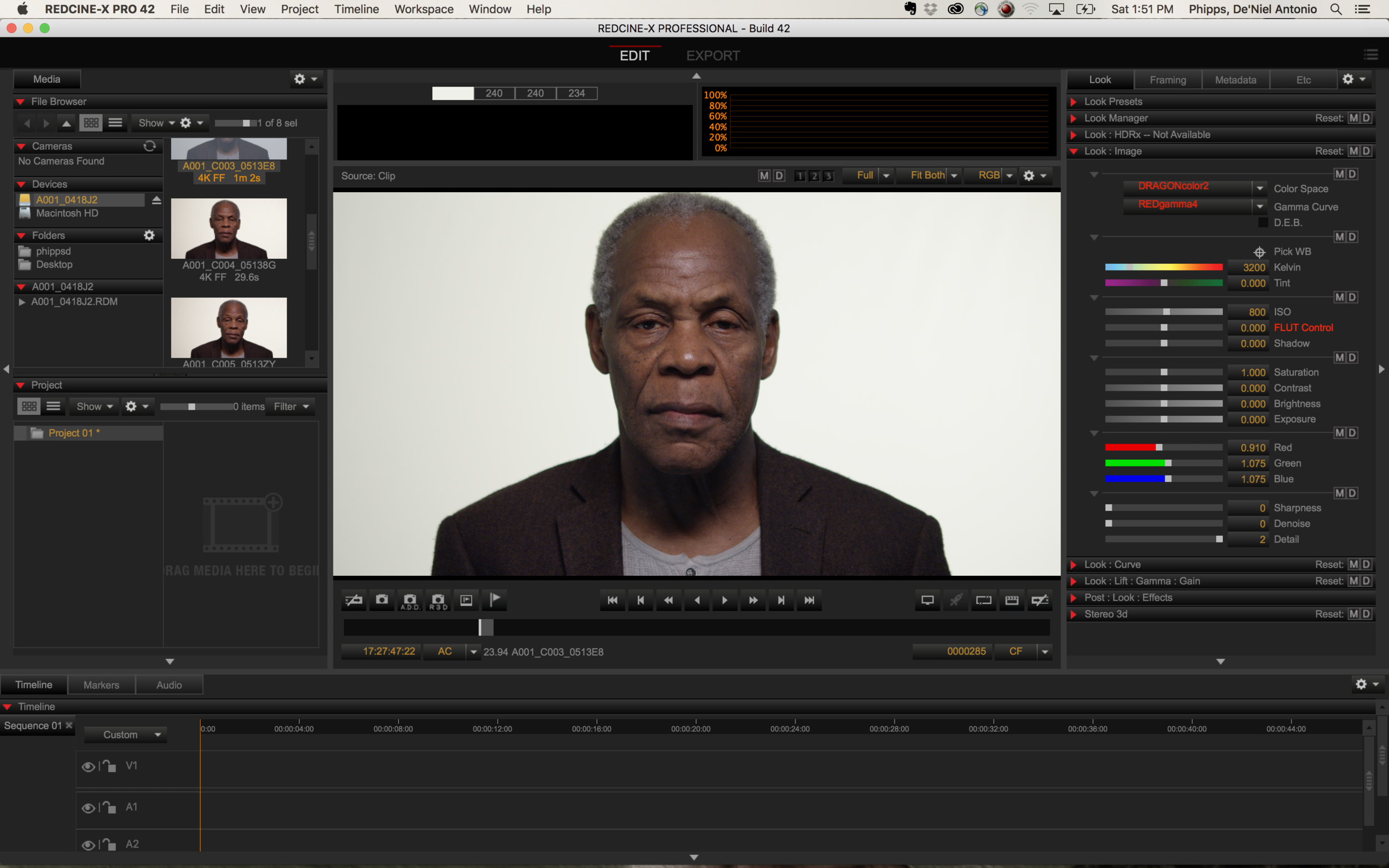Screen dimensions: 1389x868
Task: Click the Filter button in Project panel
Action: (x=291, y=407)
